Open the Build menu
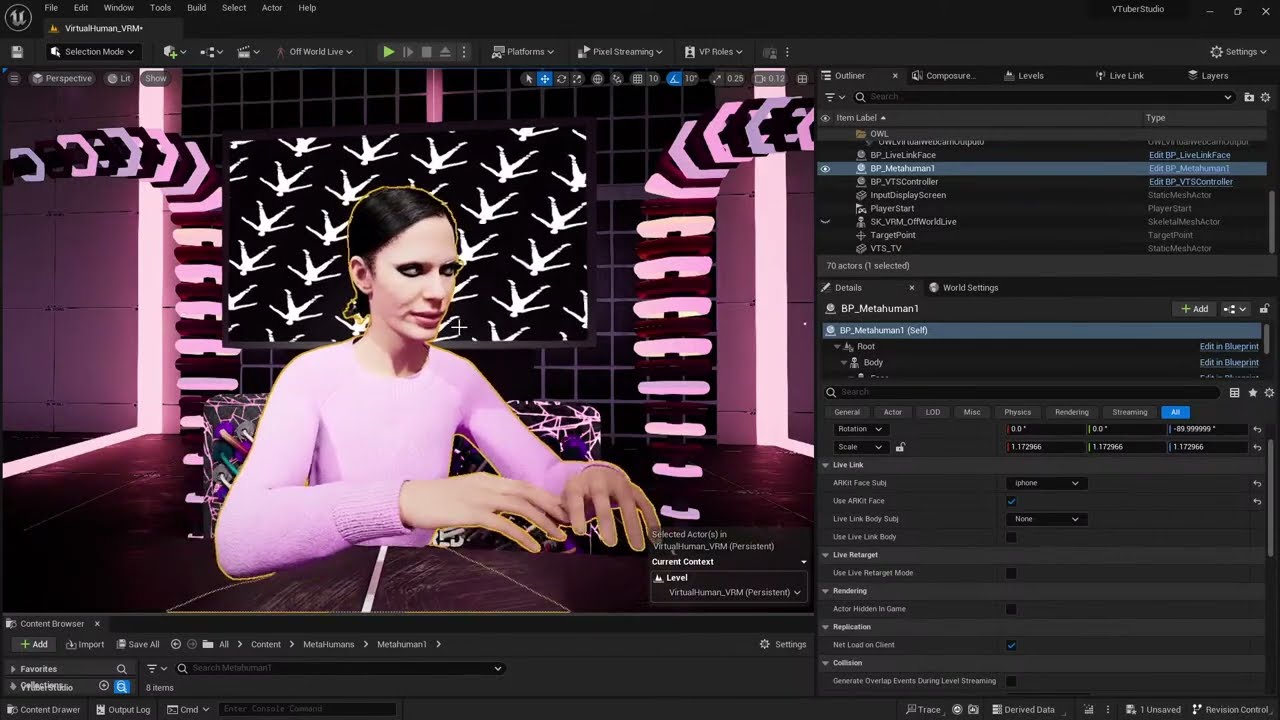The image size is (1280, 720). (196, 8)
